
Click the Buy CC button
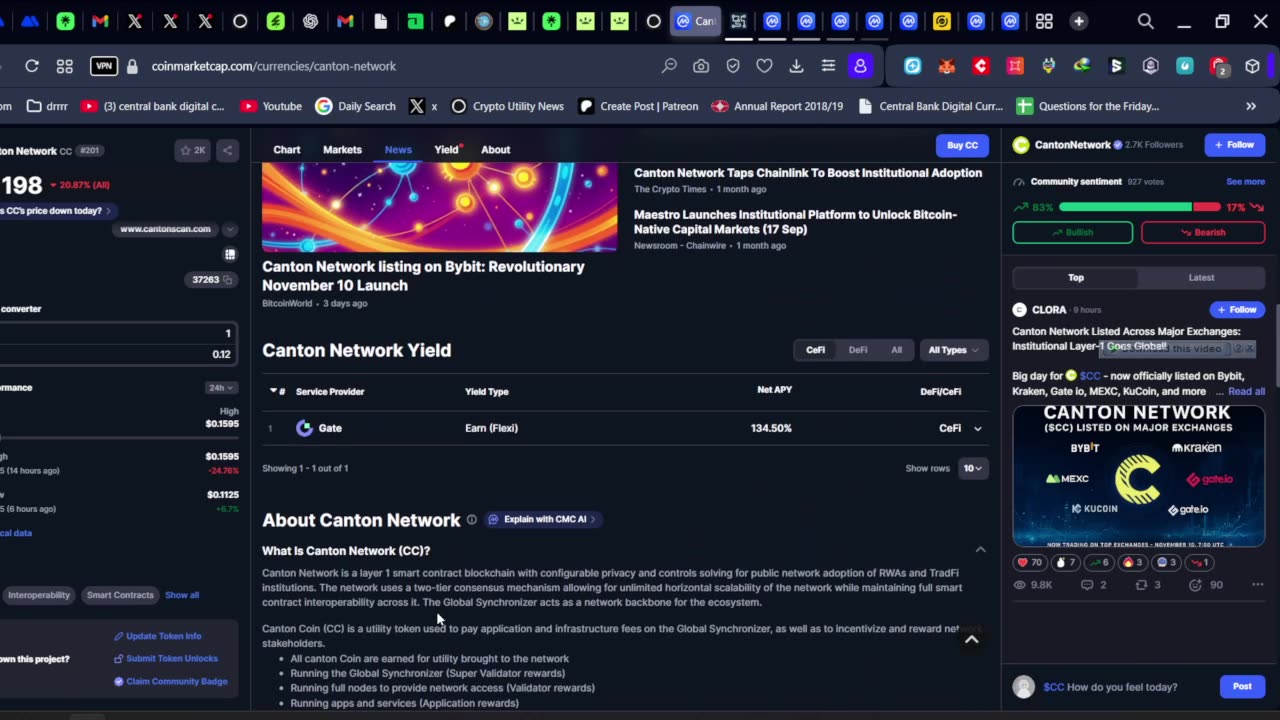tap(962, 145)
